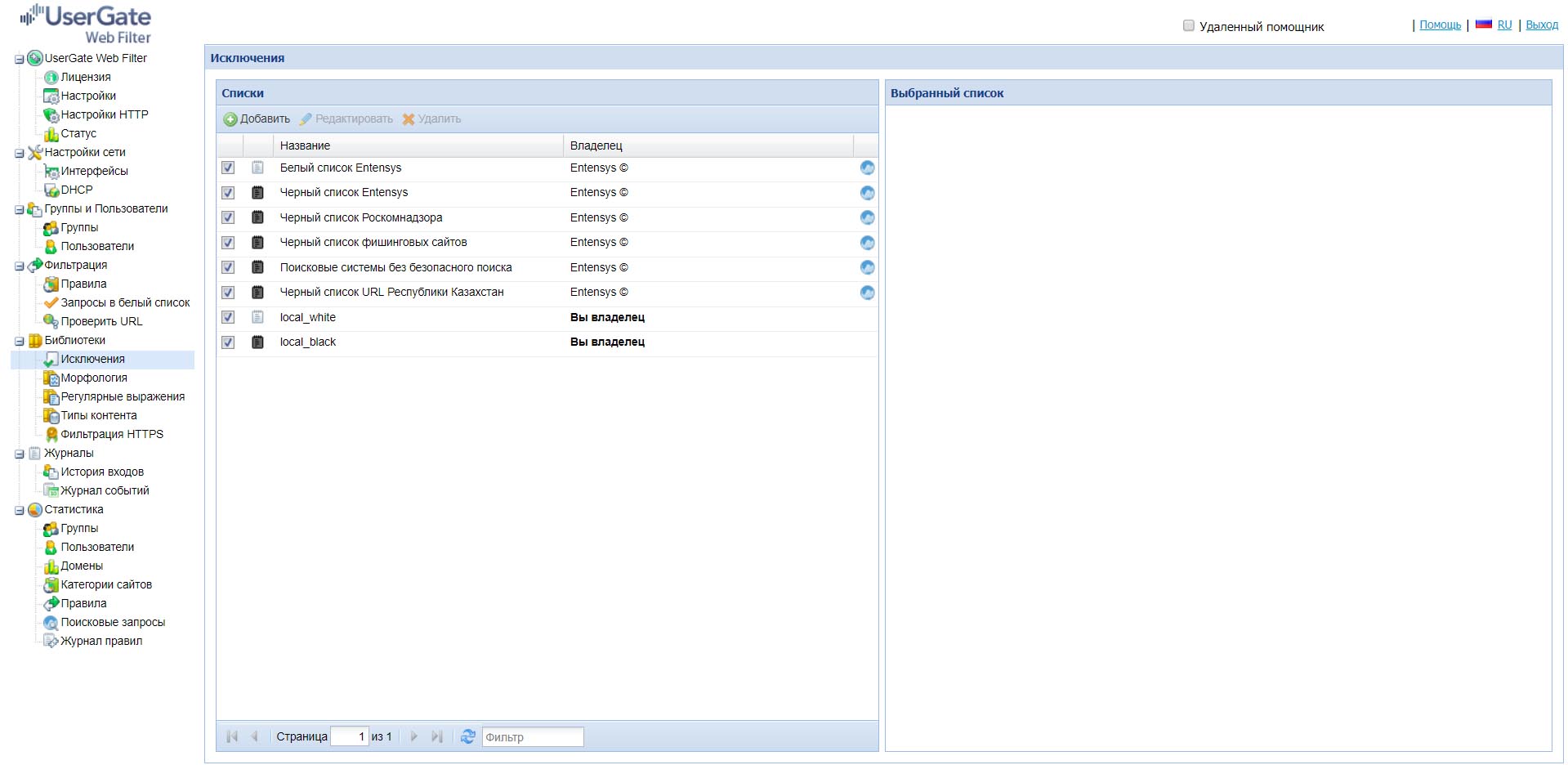Image resolution: width=1568 pixels, height=765 pixels.
Task: Click the page number input field
Action: coord(349,736)
